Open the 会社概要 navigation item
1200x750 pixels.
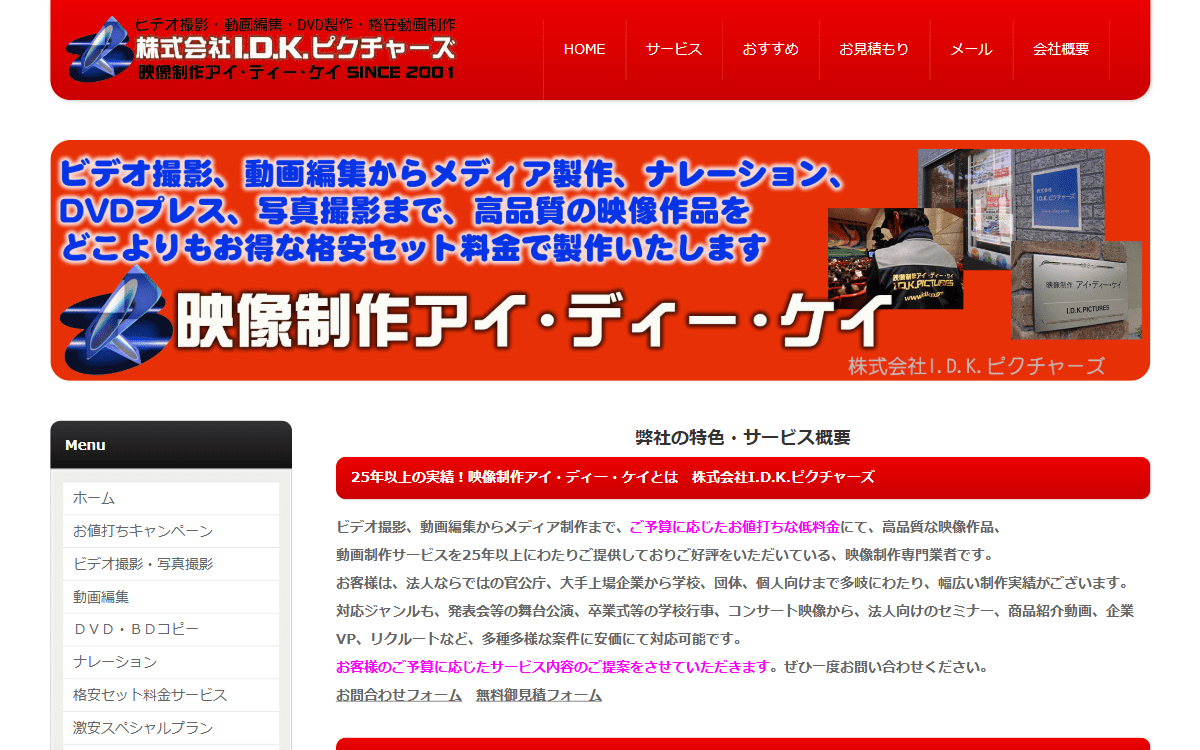(x=1061, y=49)
